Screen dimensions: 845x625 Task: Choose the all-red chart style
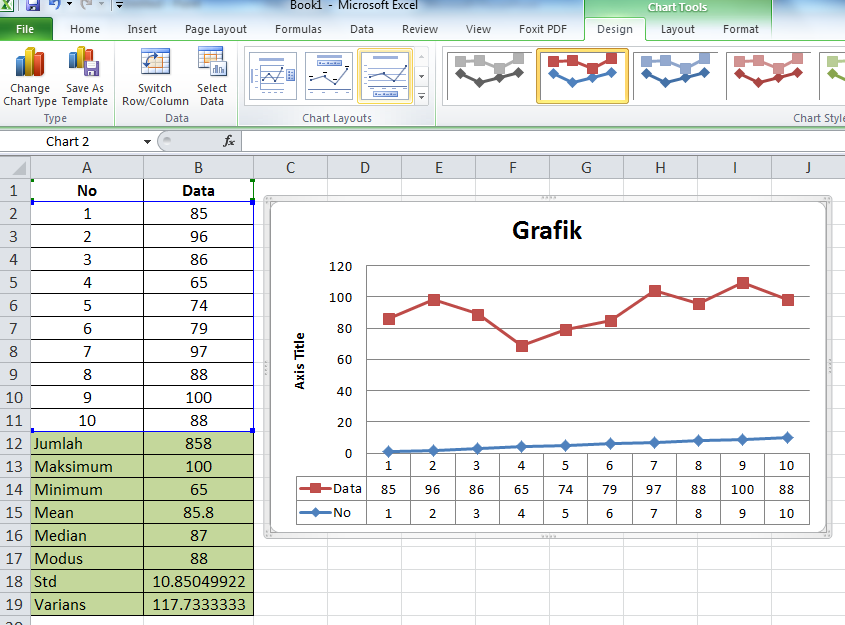pos(768,74)
